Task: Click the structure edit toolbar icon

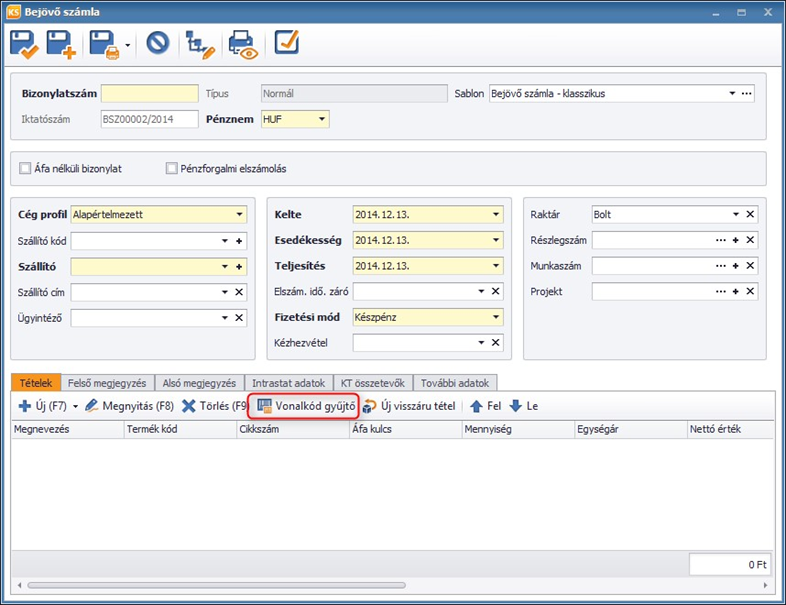Action: pos(200,44)
